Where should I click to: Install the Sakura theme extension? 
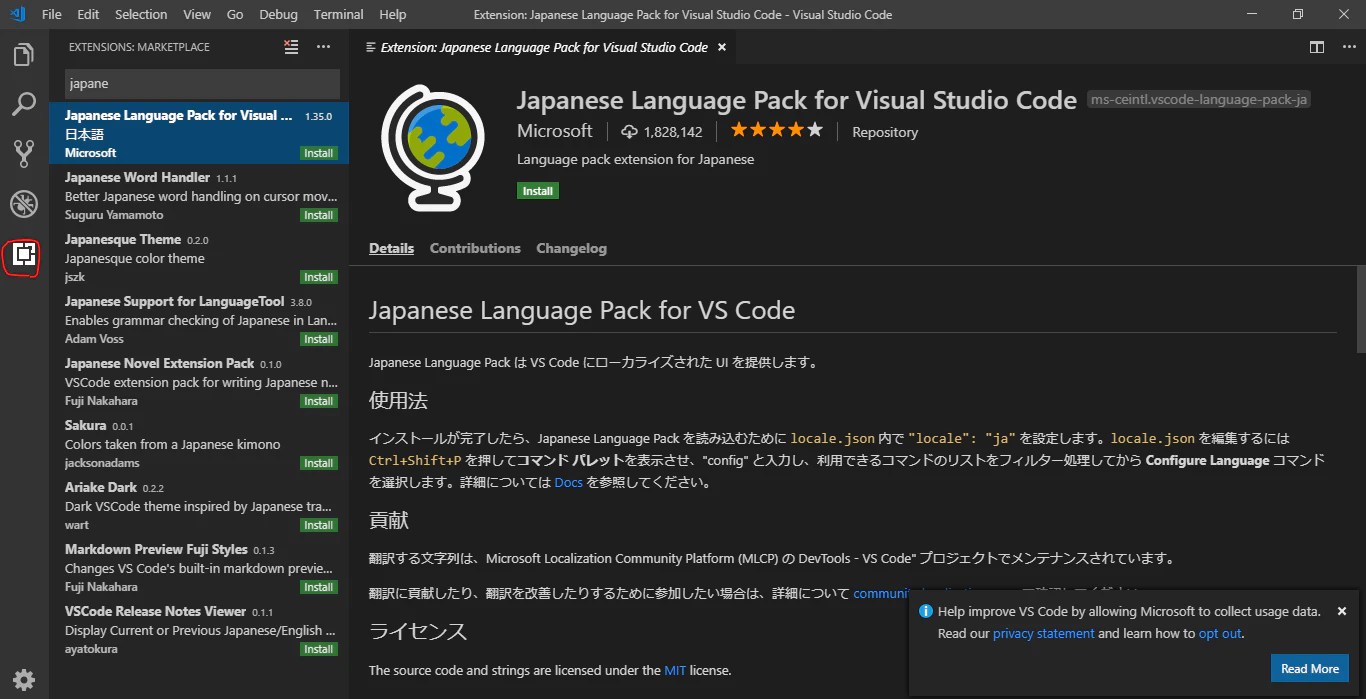point(319,463)
